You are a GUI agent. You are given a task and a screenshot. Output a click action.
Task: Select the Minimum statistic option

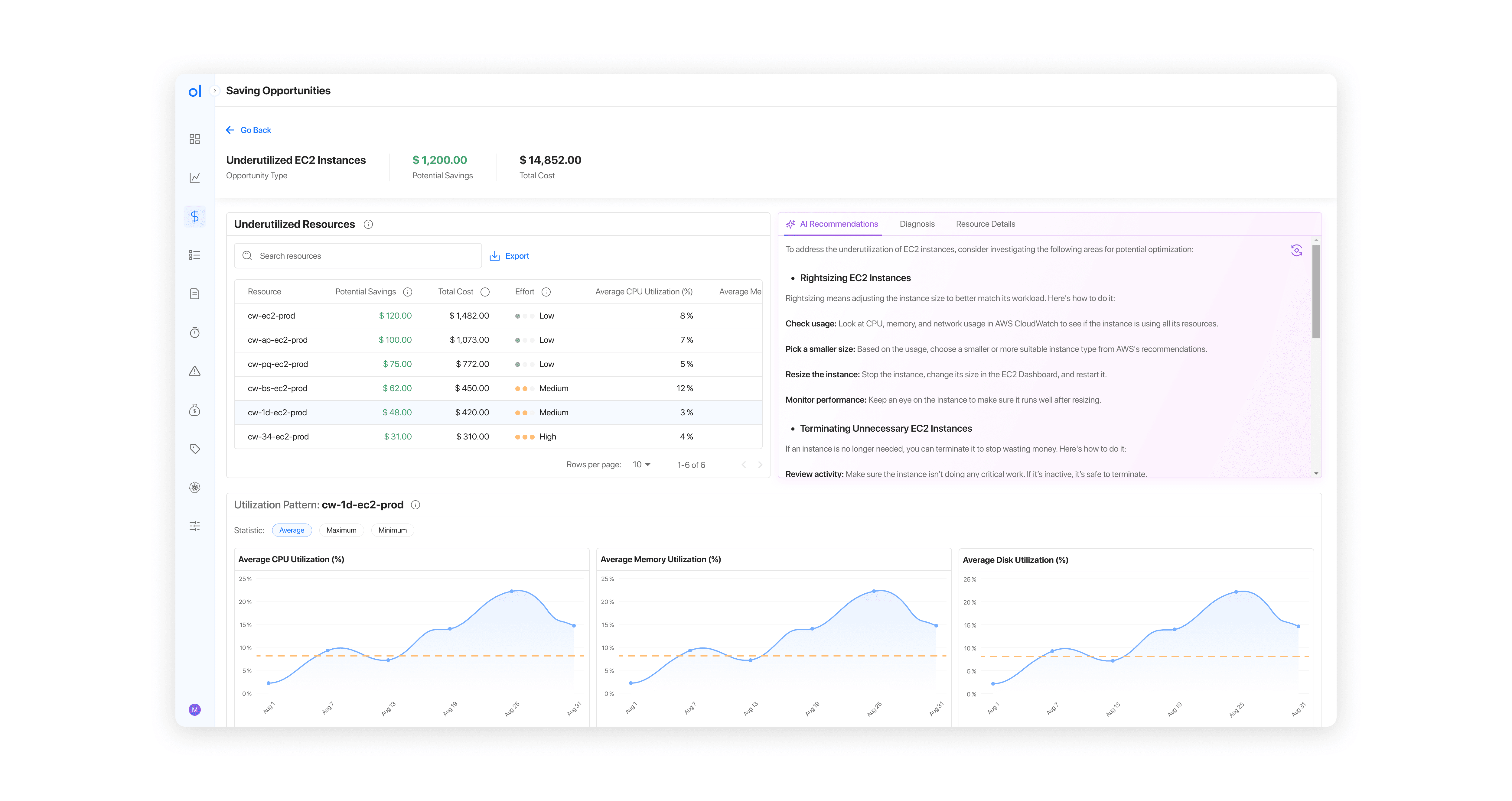(393, 530)
